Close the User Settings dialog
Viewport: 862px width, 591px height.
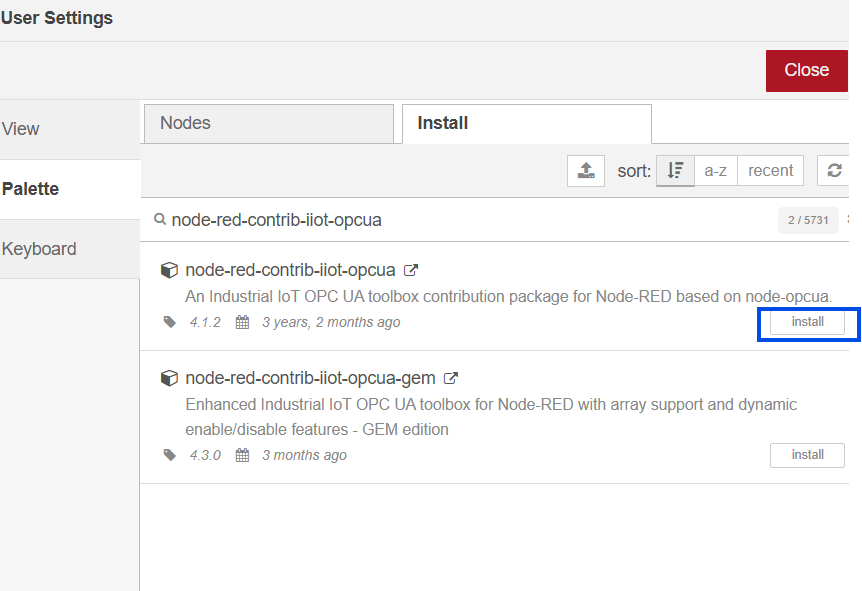point(806,70)
